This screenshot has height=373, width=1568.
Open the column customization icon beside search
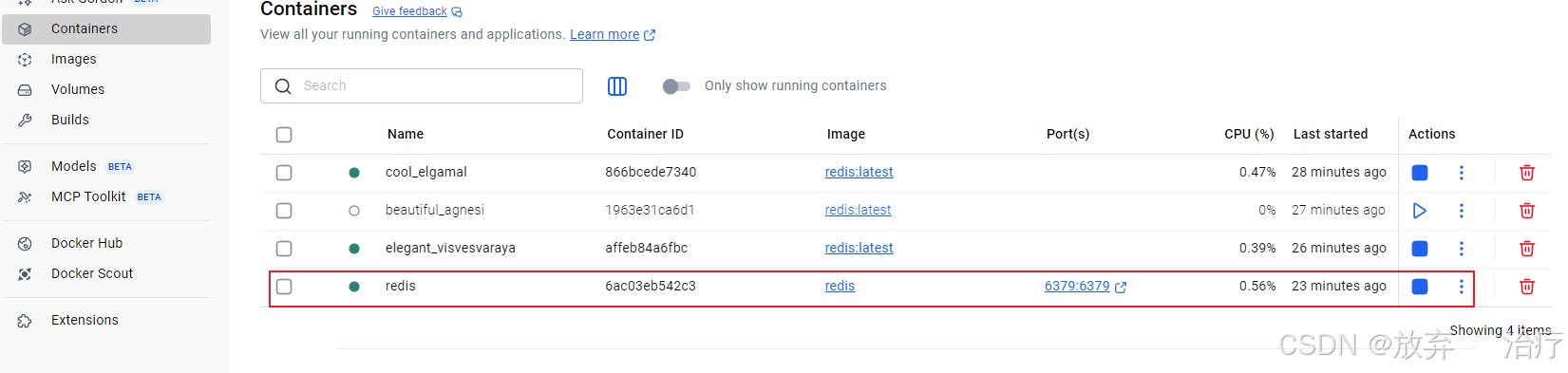[x=617, y=86]
